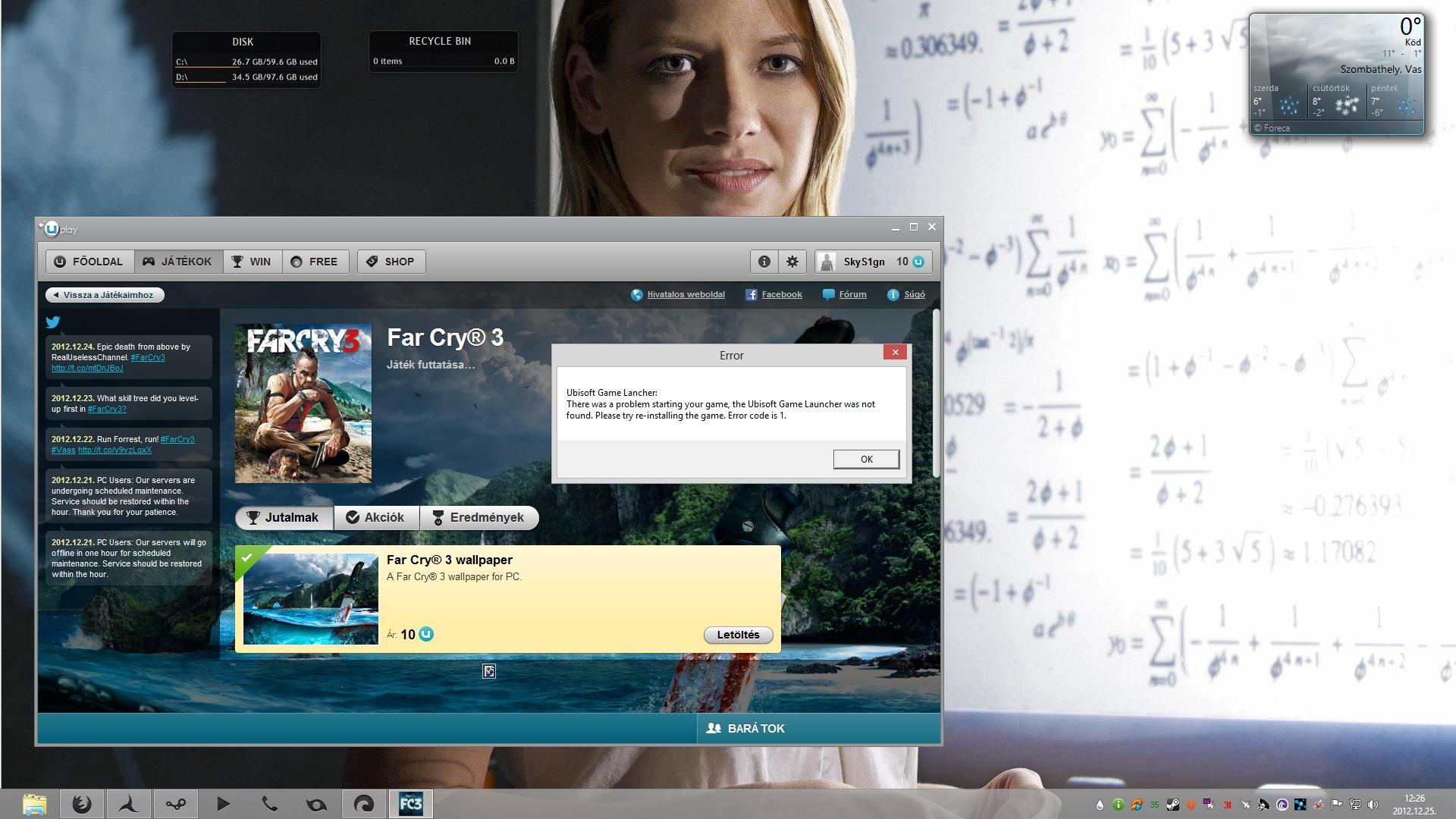Click the Letöltés download button
1456x819 pixels.
(x=738, y=635)
